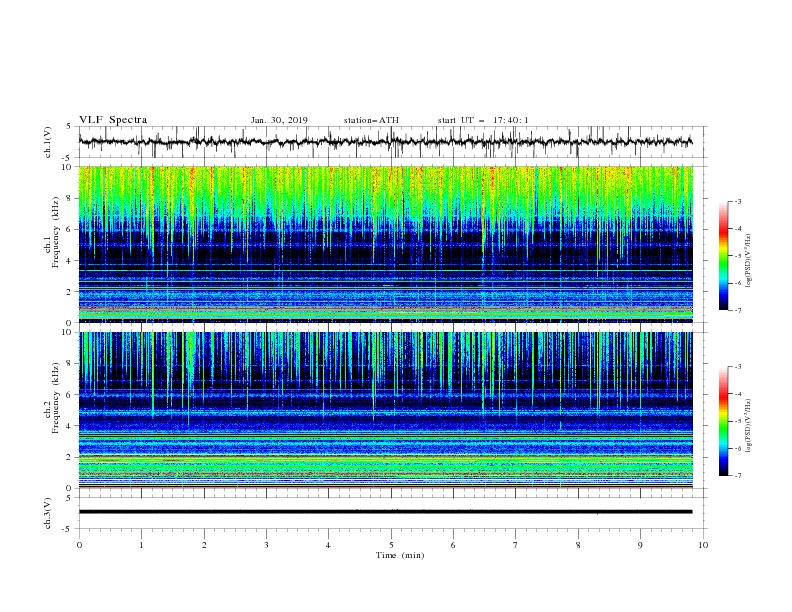Click the bottom time axis tick label "5"

click(391, 545)
